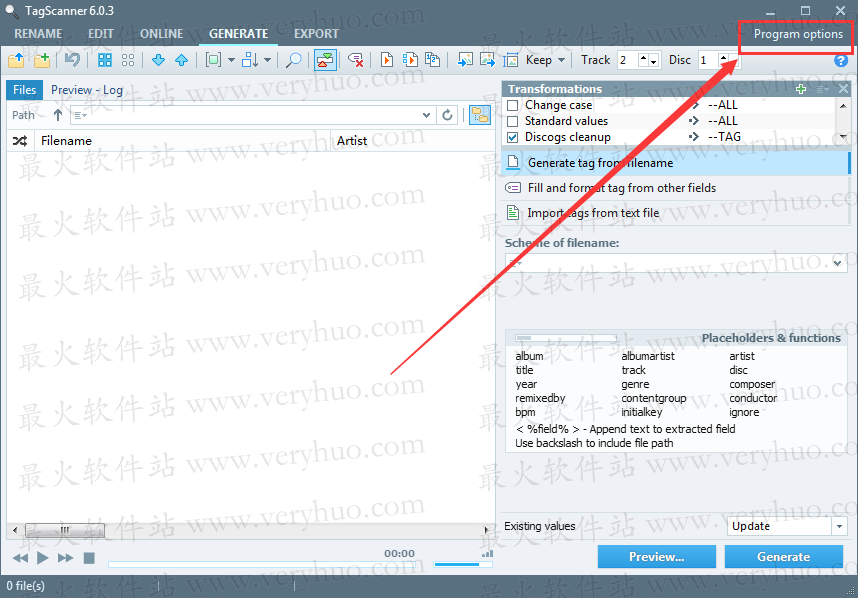Image resolution: width=858 pixels, height=598 pixels.
Task: Switch to the ONLINE tab
Action: pos(161,33)
